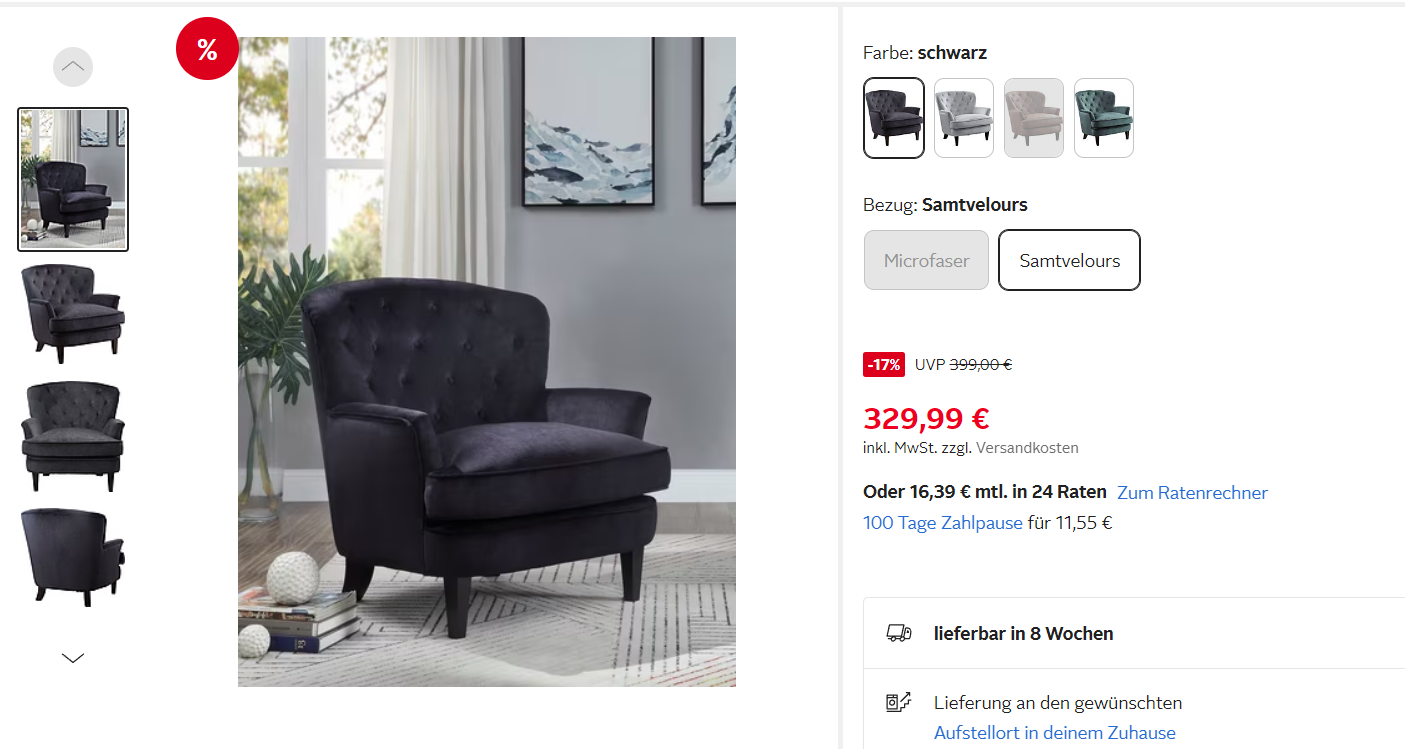Select the angled chair thumbnail
This screenshot has width=1405, height=749.
point(73,312)
